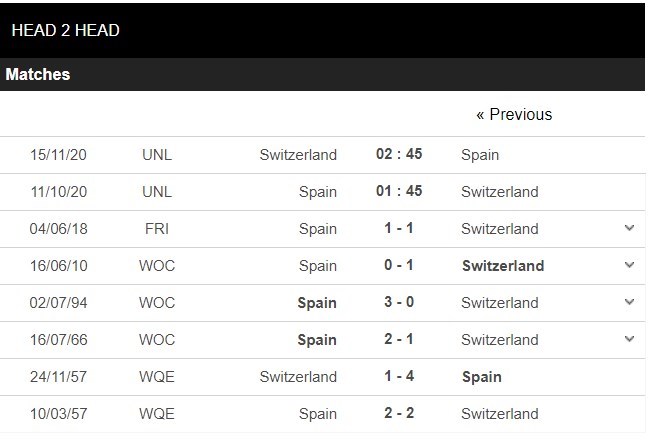Click the 1 - 4 score from 24/11/57
648x441 pixels.
[x=398, y=376]
